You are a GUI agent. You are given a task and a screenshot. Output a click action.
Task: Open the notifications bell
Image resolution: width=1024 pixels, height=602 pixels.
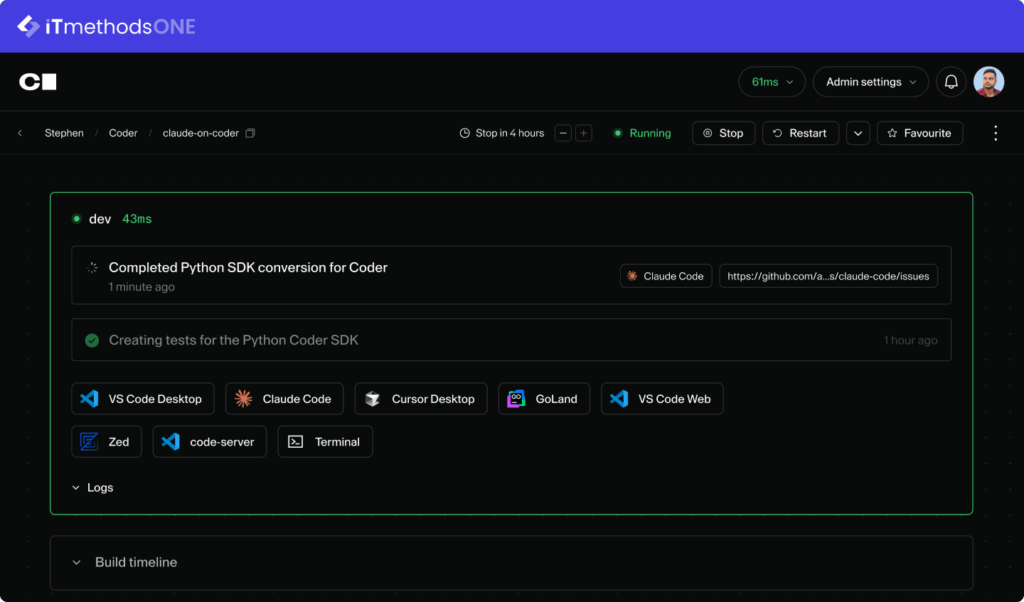tap(951, 82)
